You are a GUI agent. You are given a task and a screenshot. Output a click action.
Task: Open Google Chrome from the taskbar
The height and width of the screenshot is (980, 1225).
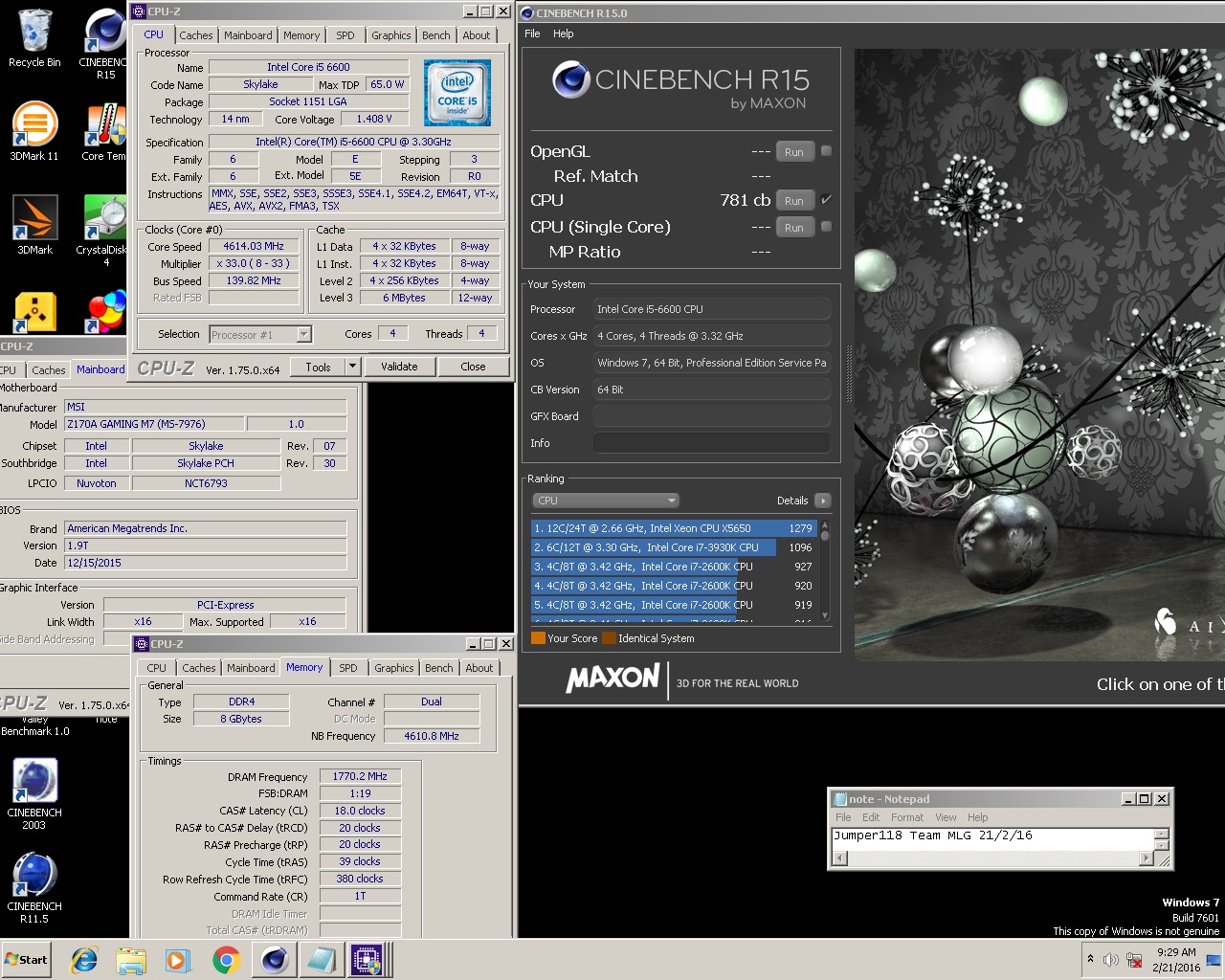(226, 960)
